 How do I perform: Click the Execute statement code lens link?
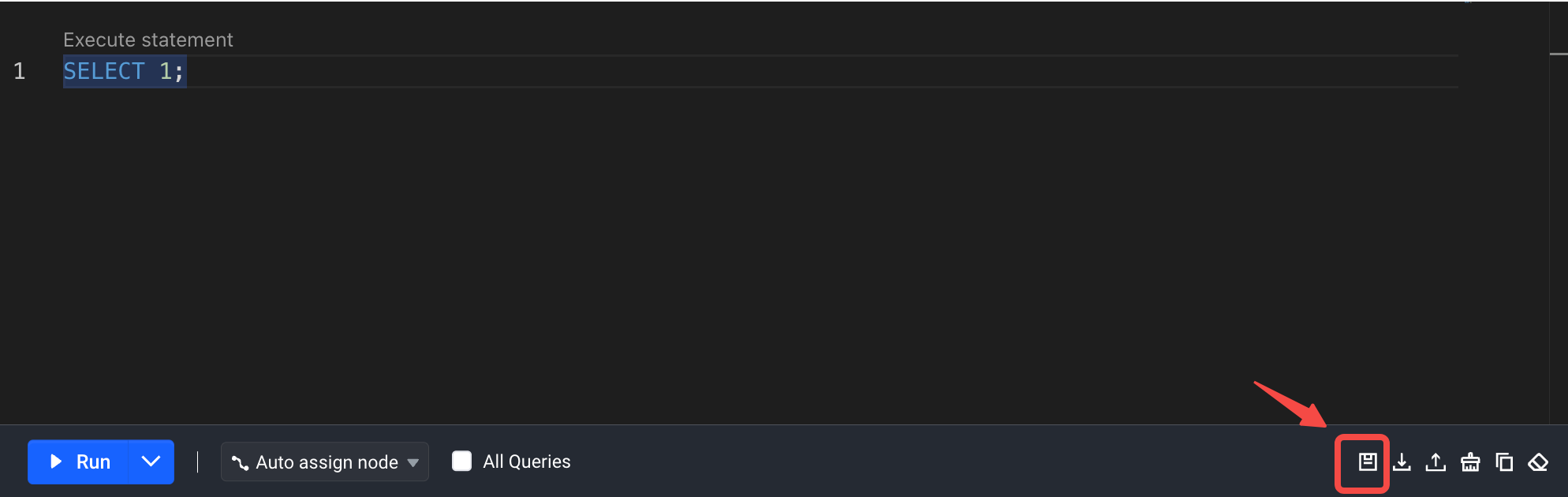[x=148, y=39]
